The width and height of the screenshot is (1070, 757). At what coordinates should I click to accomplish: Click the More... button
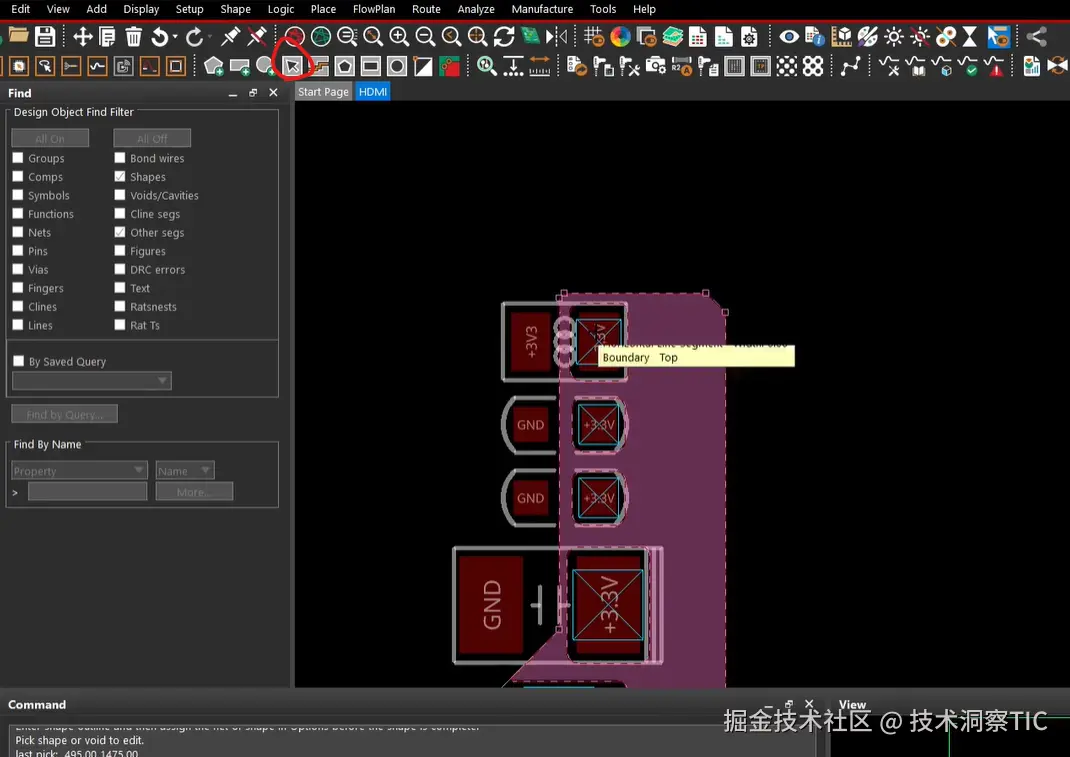[x=194, y=491]
